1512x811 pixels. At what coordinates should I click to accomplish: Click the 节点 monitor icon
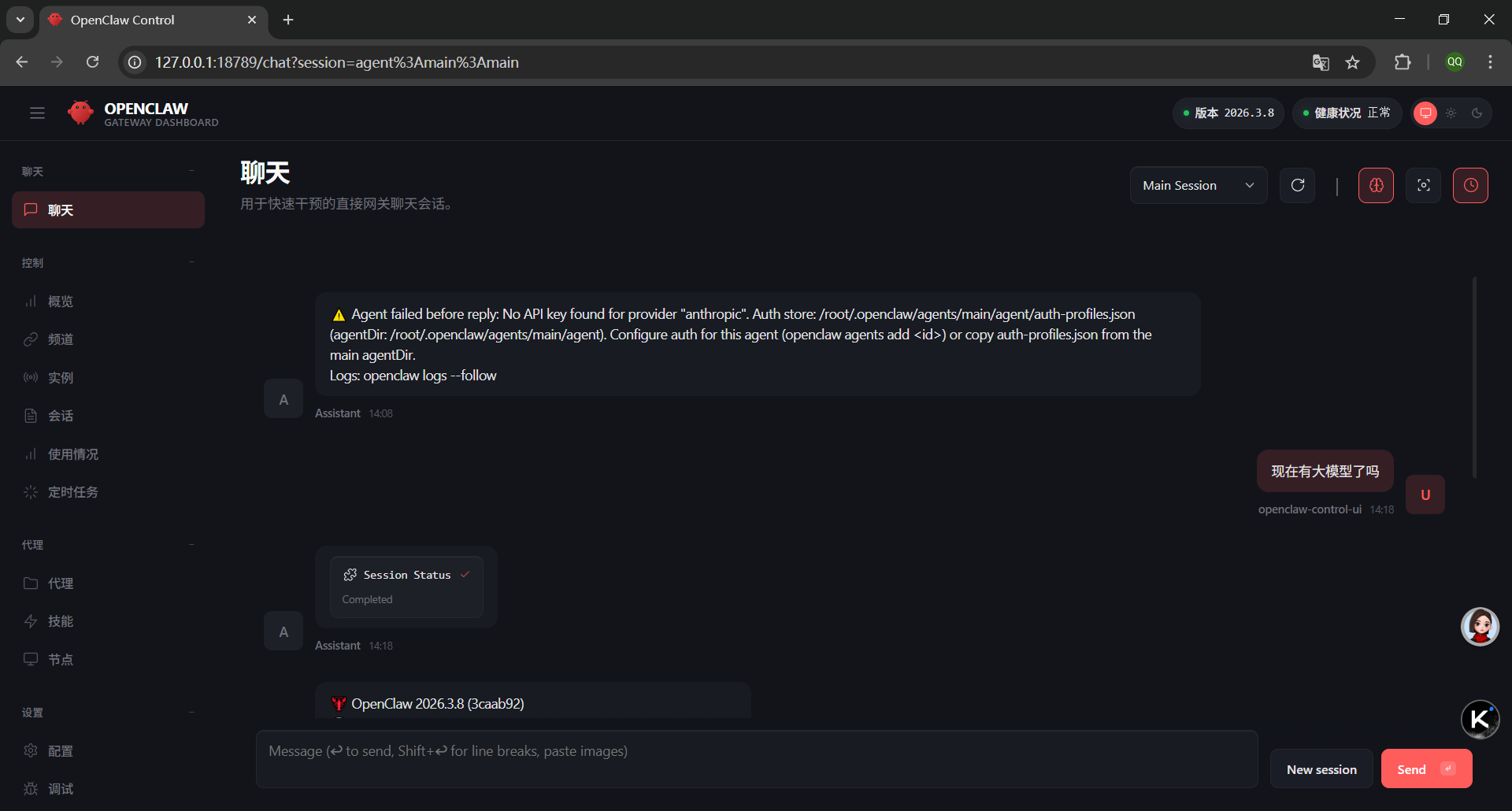(31, 659)
